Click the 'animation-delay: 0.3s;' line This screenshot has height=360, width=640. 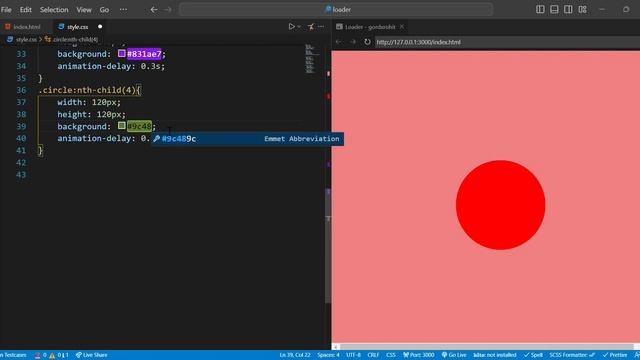click(111, 66)
